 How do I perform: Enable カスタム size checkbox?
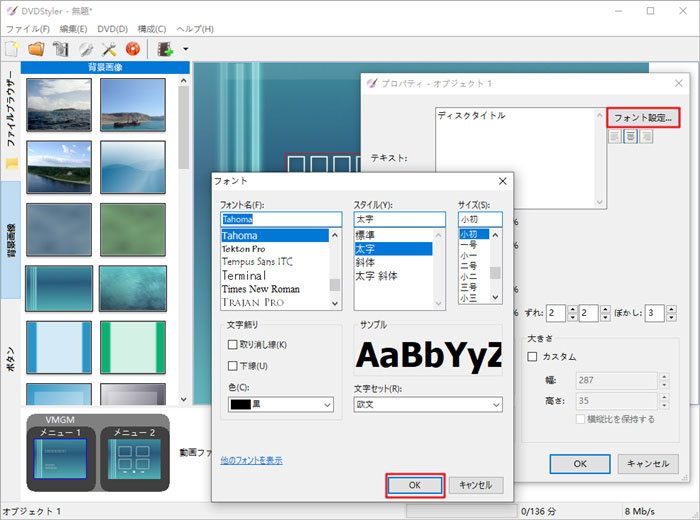[532, 357]
